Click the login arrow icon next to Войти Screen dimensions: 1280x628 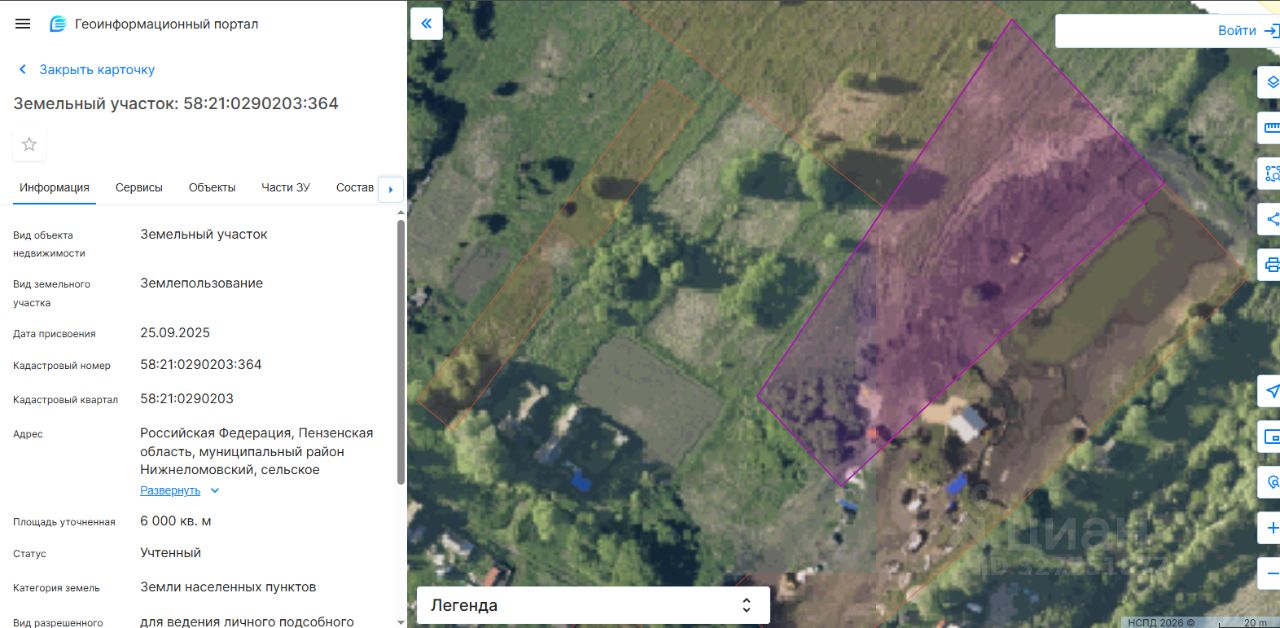(x=1271, y=31)
